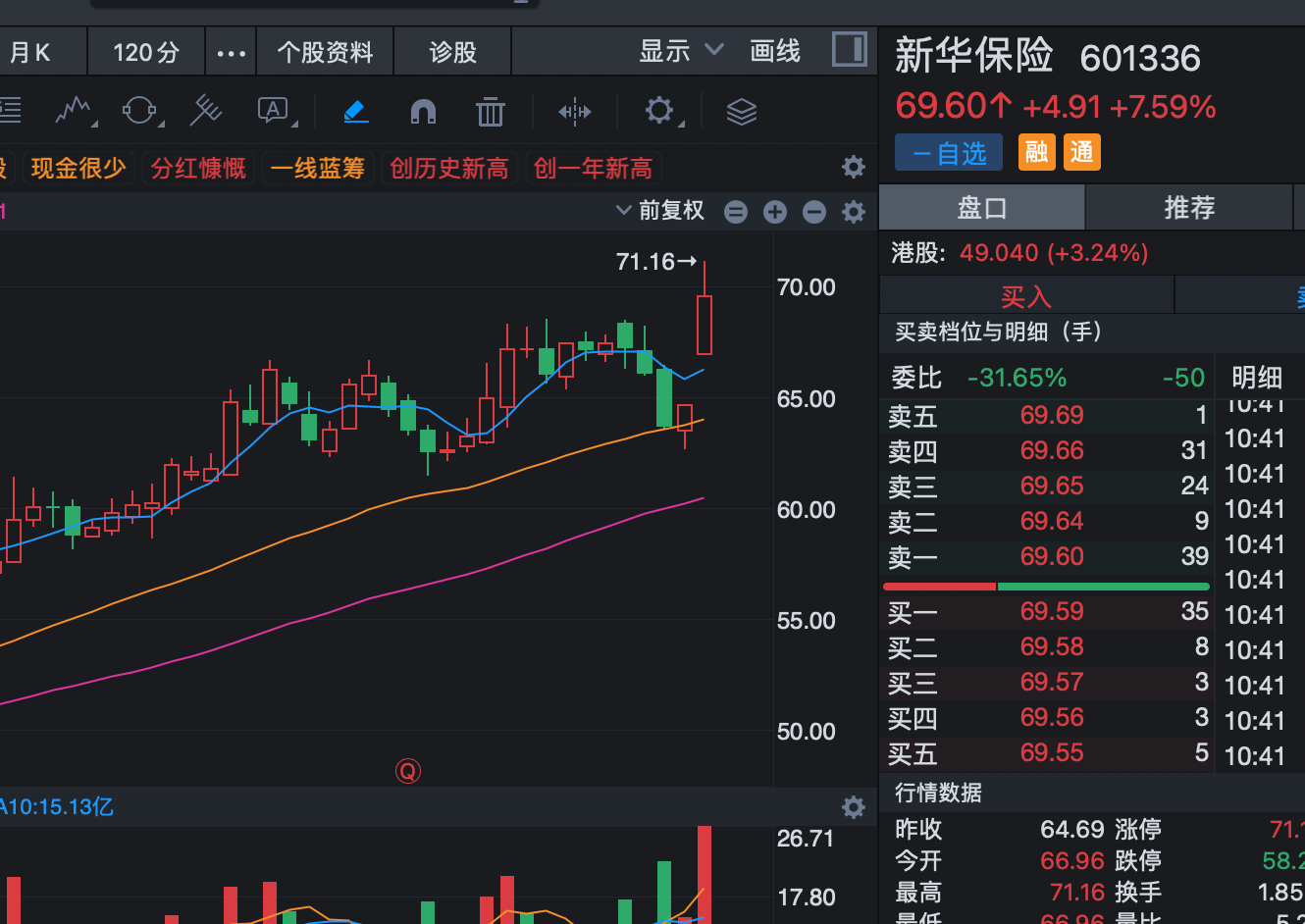
Task: Toggle the magnet snap tool
Action: (x=423, y=112)
